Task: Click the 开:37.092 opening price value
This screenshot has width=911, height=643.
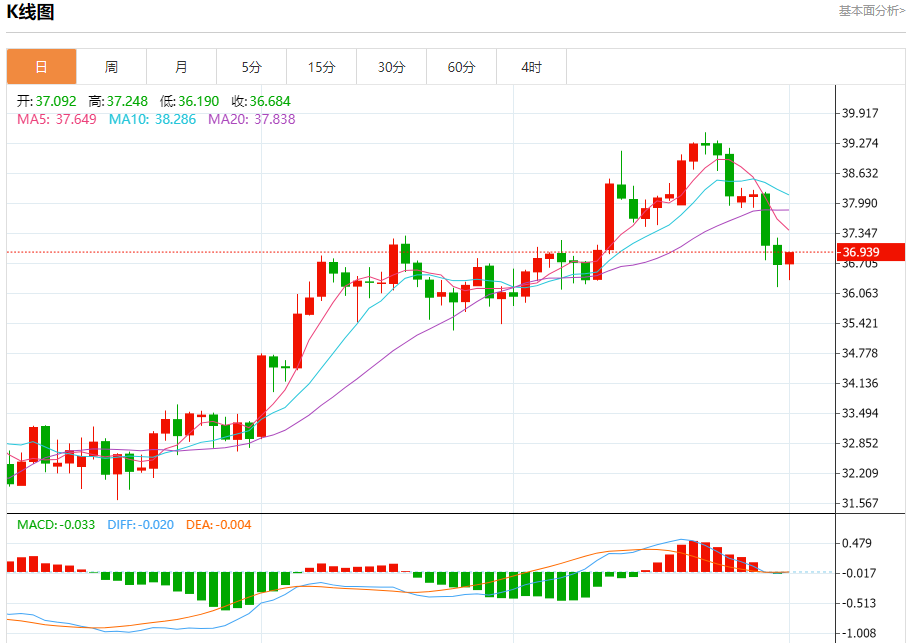Action: (x=46, y=101)
